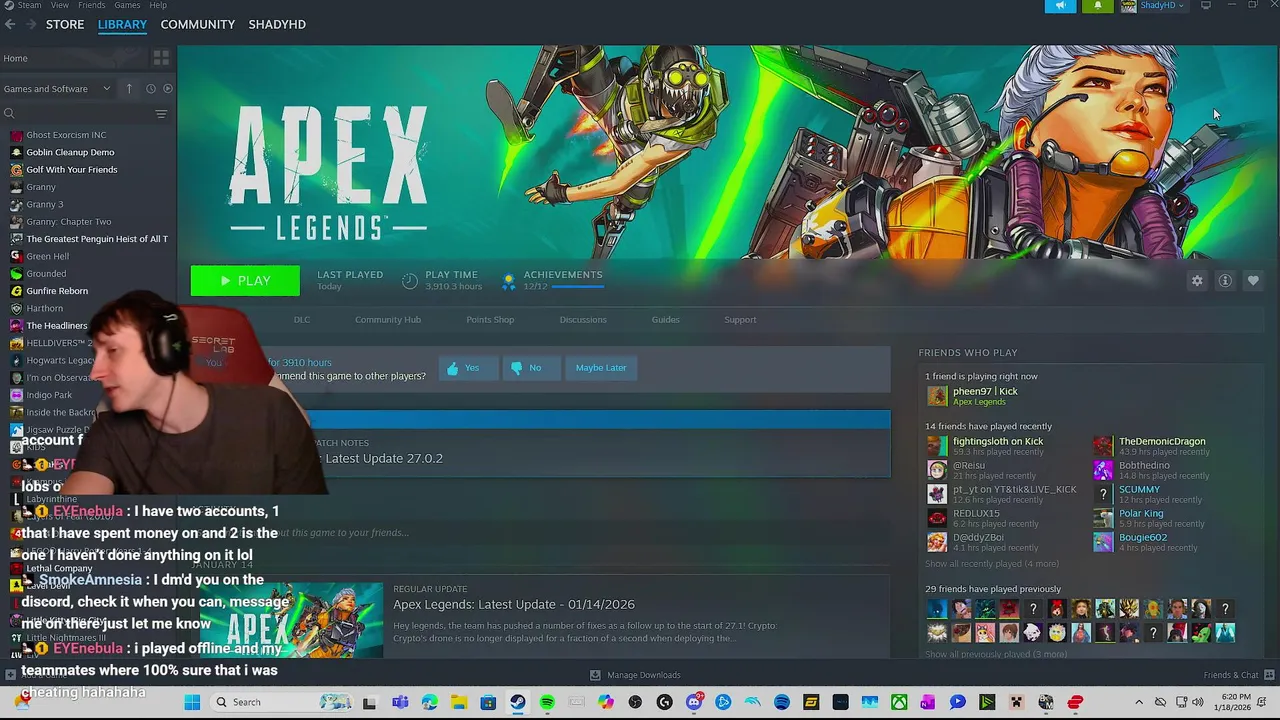Go to the STORE tab
The height and width of the screenshot is (720, 1280).
[x=65, y=24]
